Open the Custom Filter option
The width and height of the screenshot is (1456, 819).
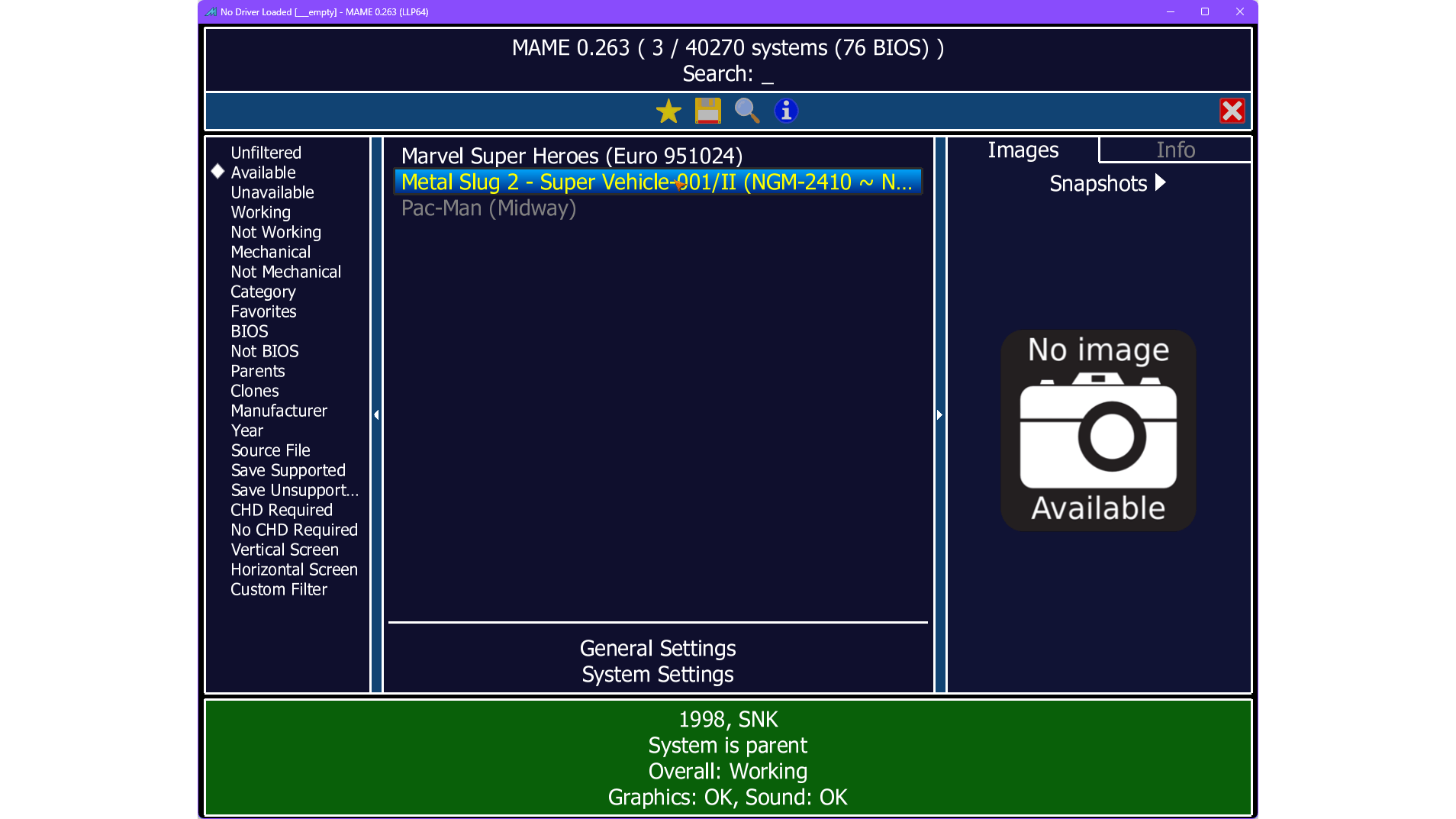click(x=279, y=590)
